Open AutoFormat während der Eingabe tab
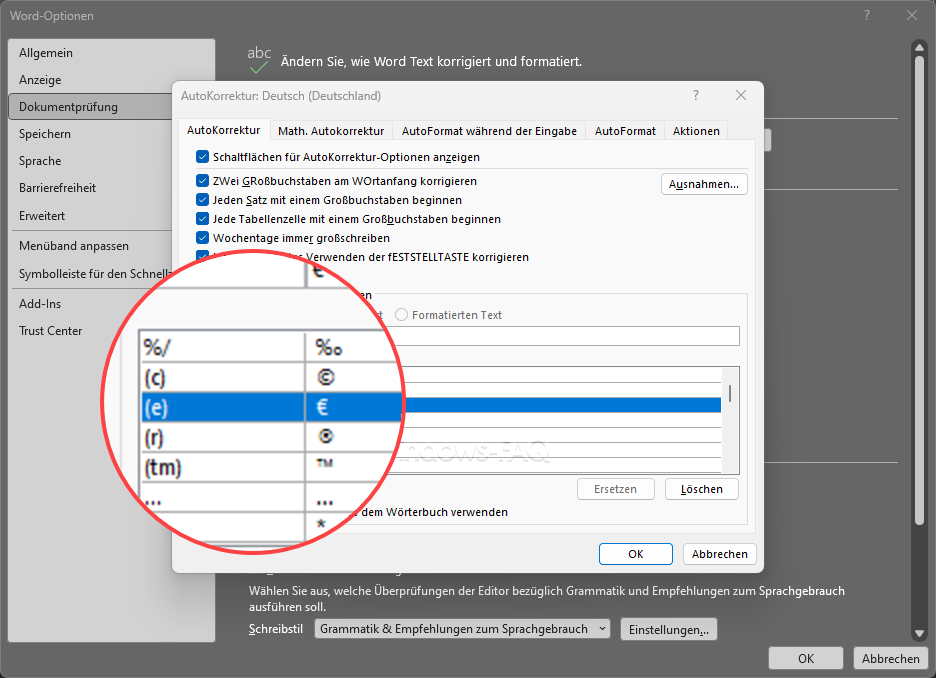Viewport: 936px width, 678px height. [489, 131]
